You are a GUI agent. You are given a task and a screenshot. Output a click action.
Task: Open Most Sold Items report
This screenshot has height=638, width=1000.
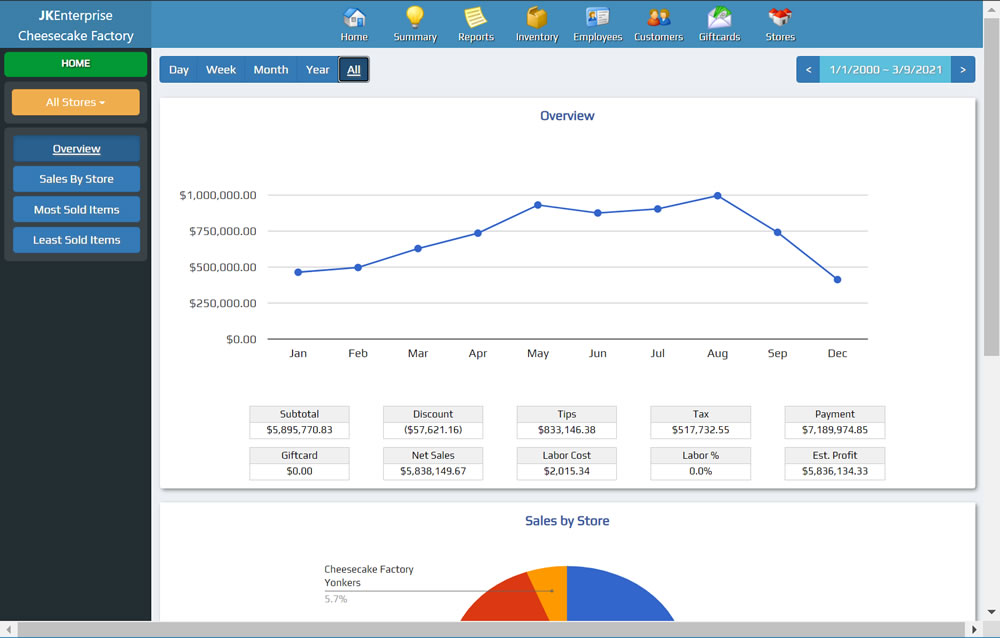[77, 210]
